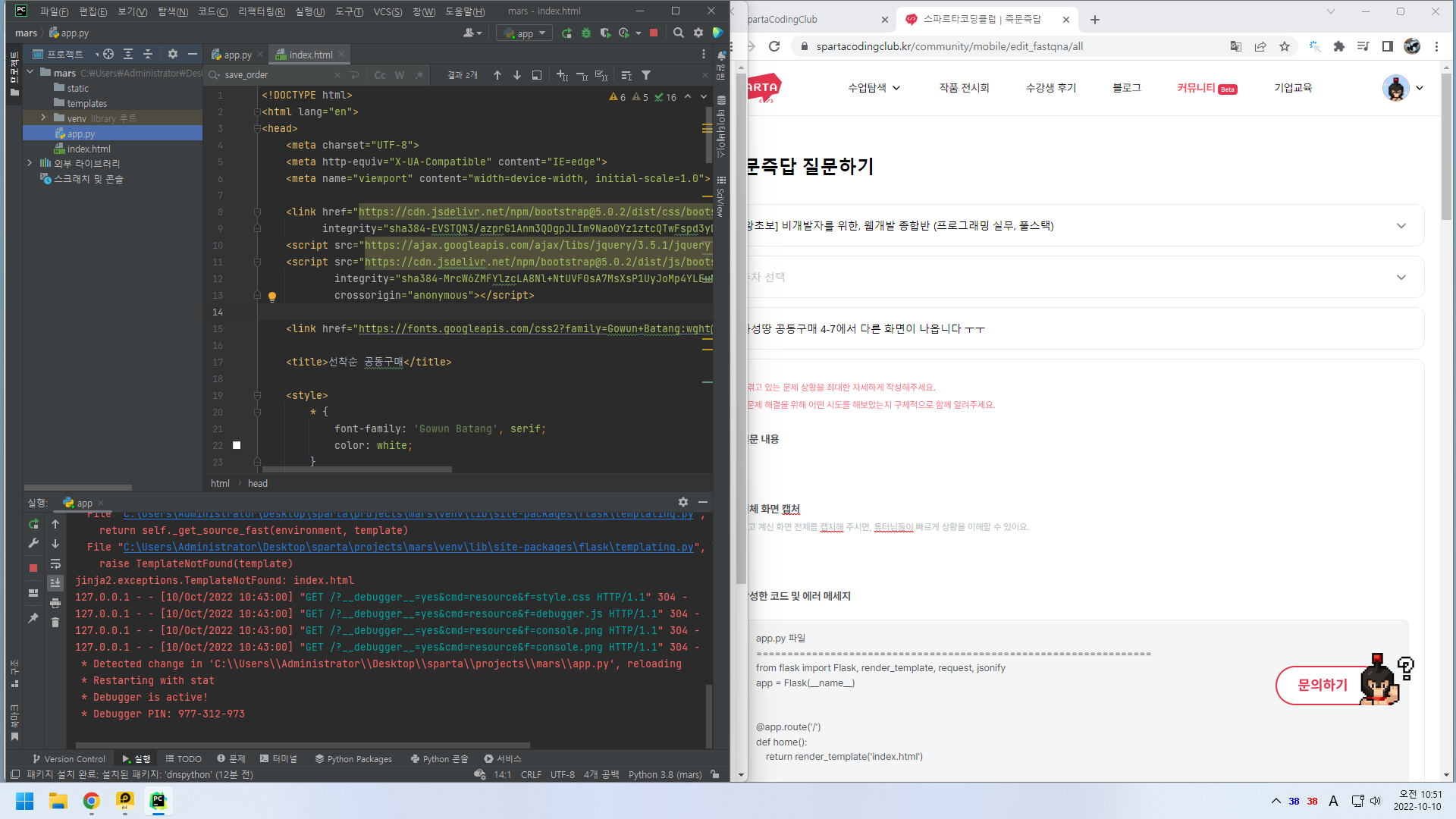This screenshot has height=819, width=1456.
Task: Reload the page in Chrome
Action: [x=774, y=46]
